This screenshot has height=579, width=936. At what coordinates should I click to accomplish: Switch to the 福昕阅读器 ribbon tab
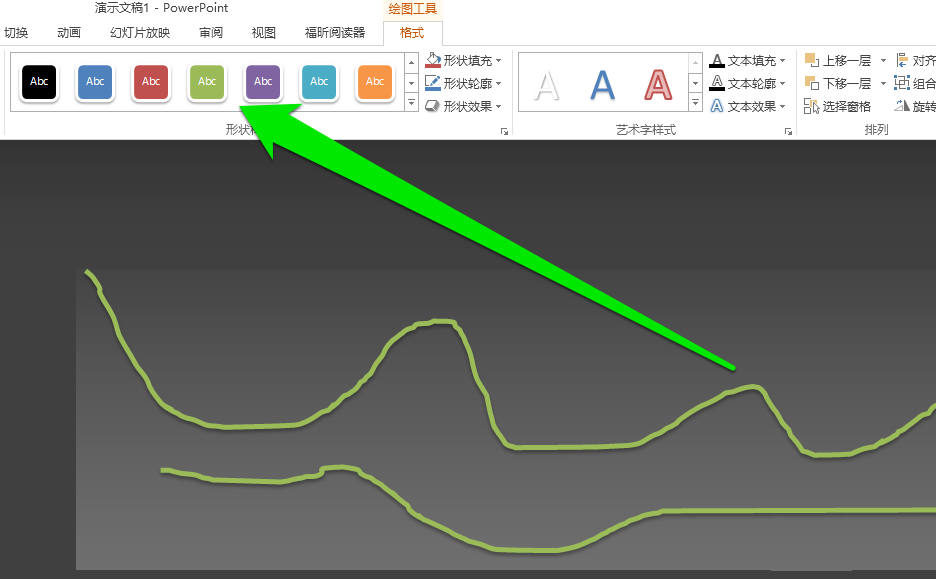click(x=335, y=32)
